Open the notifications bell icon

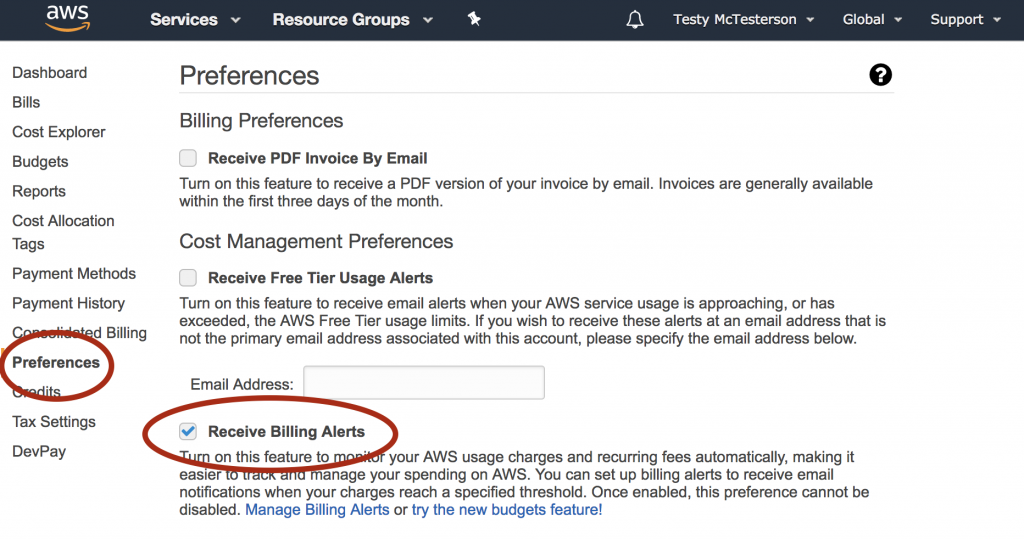635,20
